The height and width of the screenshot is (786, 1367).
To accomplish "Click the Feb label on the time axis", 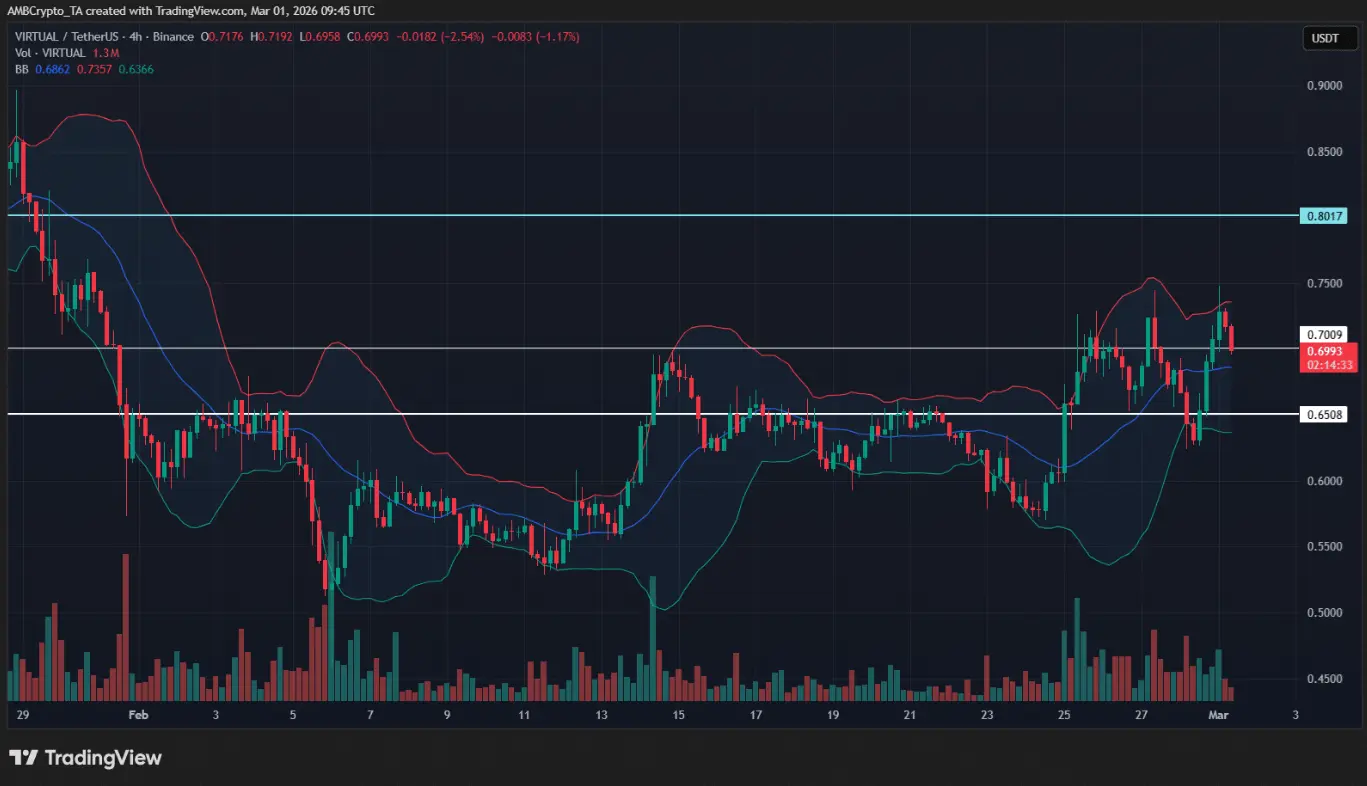I will click(139, 715).
